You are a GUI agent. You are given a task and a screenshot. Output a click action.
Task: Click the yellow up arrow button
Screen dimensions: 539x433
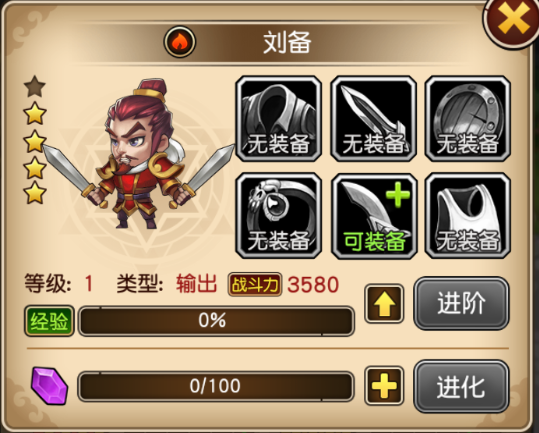[384, 304]
